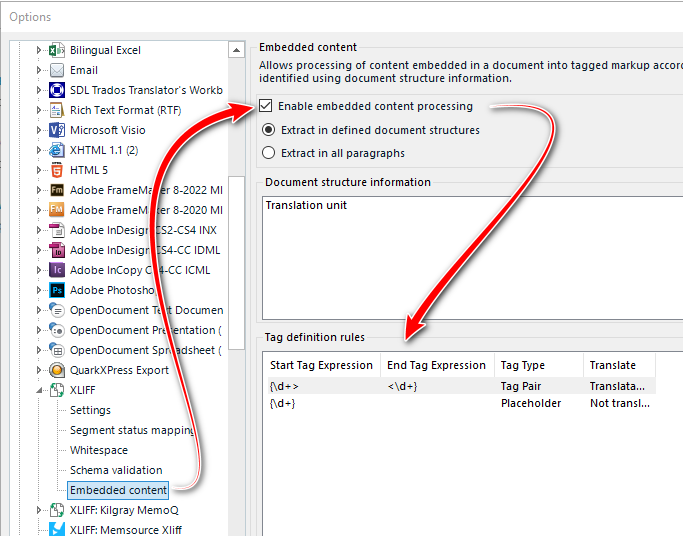Click the HTML 5 shield icon
This screenshot has height=536, width=683.
pos(57,170)
